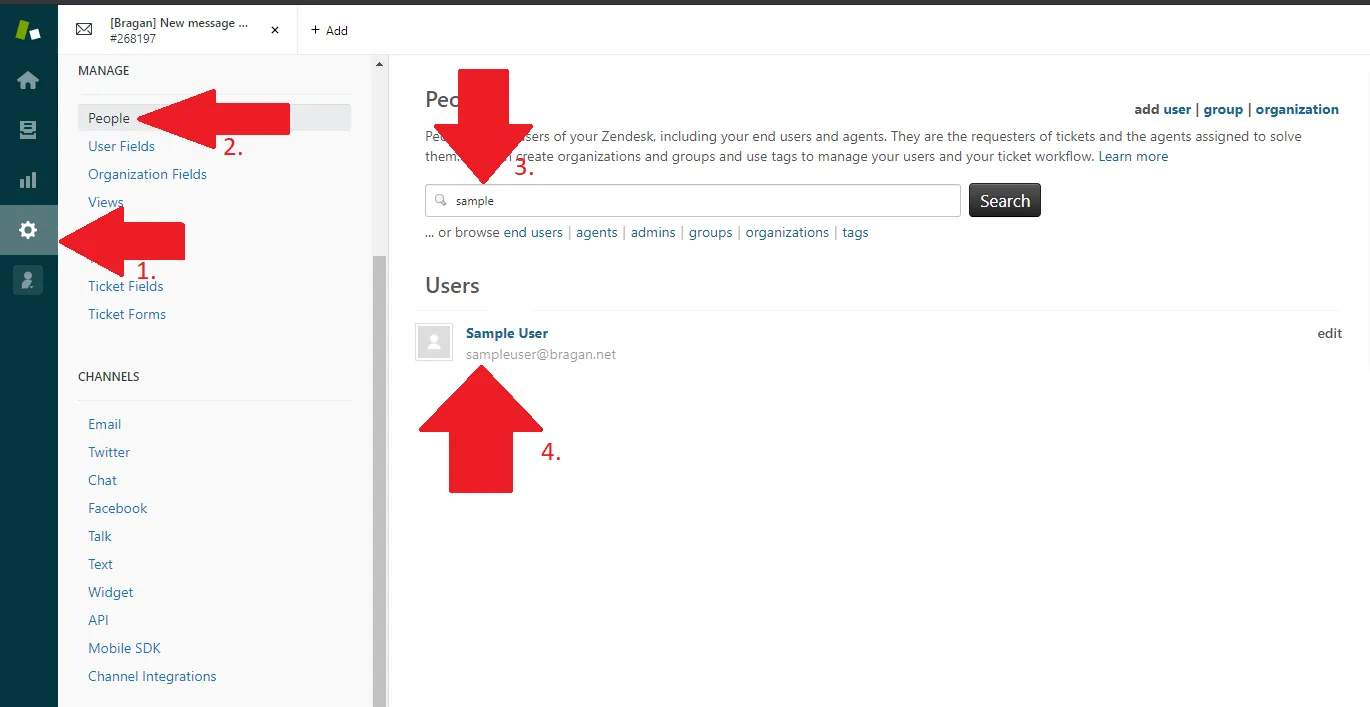Click the admin sidebar scrollbar

pyautogui.click(x=379, y=480)
